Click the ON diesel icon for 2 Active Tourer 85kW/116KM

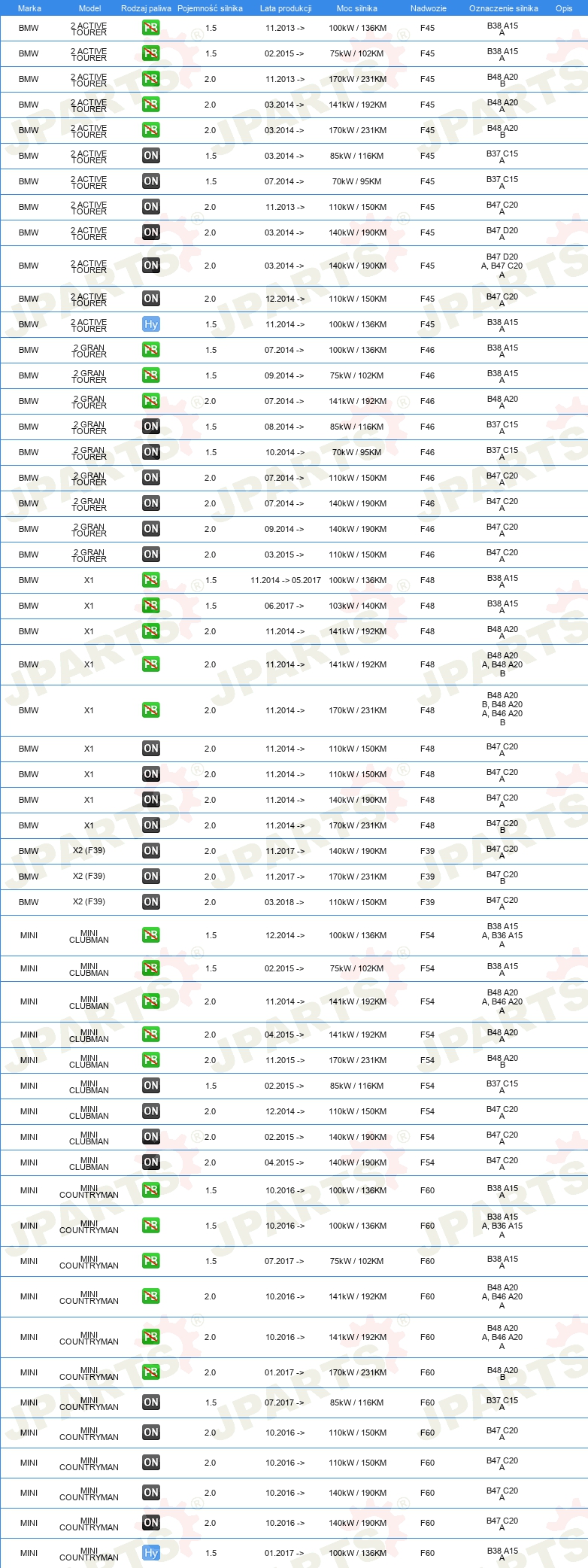click(x=151, y=156)
